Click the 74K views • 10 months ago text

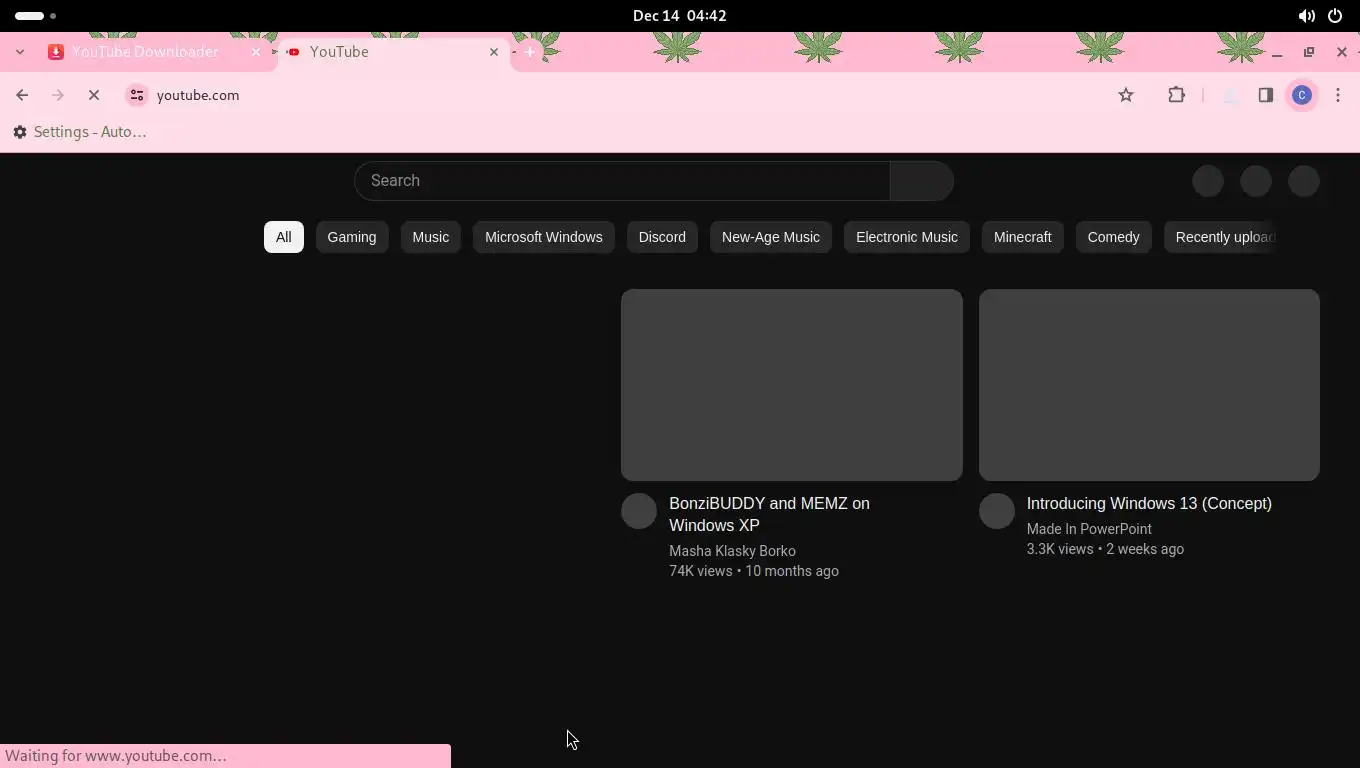tap(754, 571)
